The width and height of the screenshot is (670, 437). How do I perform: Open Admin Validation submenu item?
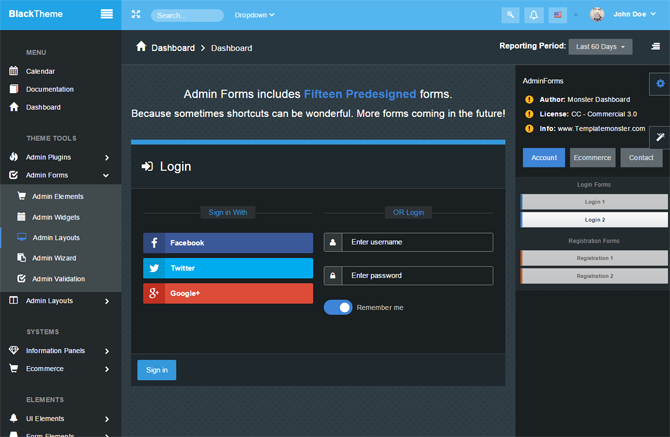tap(59, 279)
